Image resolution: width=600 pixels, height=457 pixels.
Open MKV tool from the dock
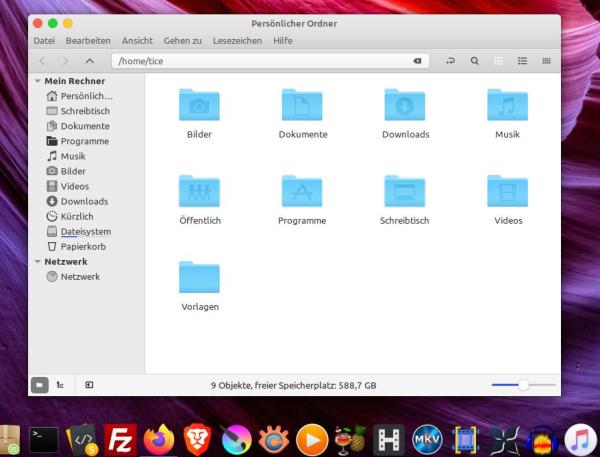pyautogui.click(x=427, y=440)
